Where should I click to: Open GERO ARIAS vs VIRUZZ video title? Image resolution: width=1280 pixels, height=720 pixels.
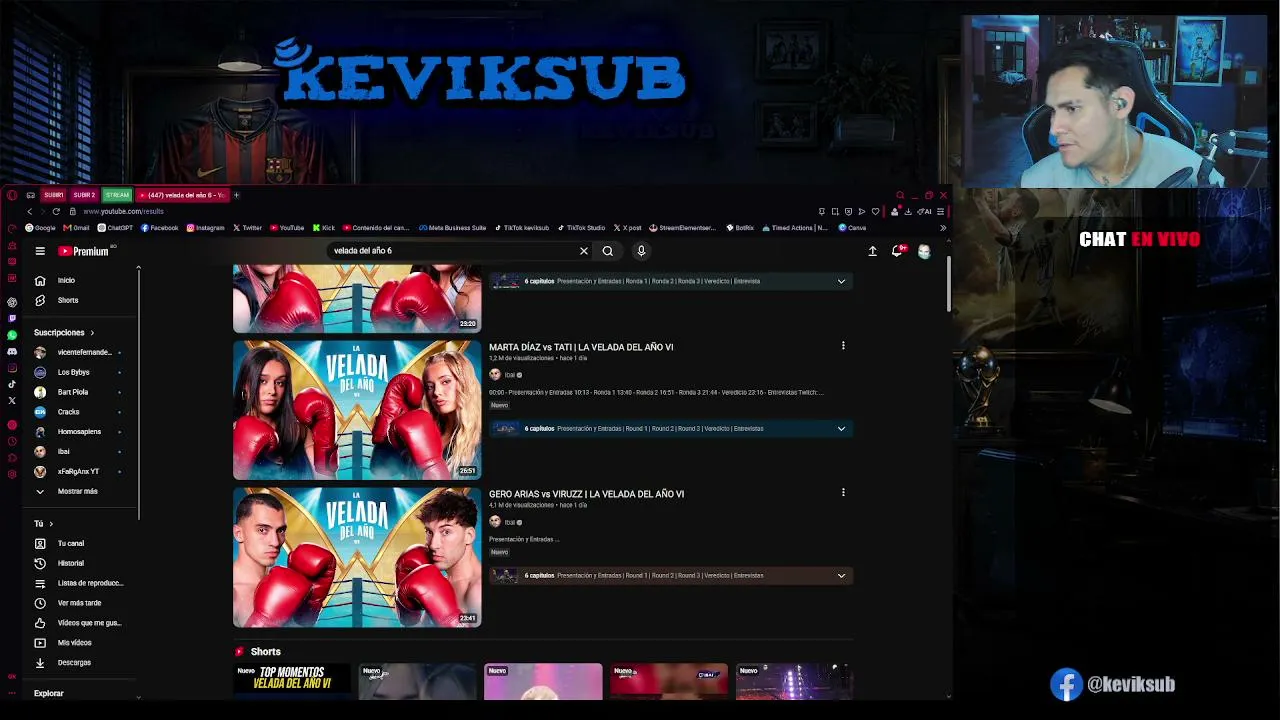pos(586,494)
